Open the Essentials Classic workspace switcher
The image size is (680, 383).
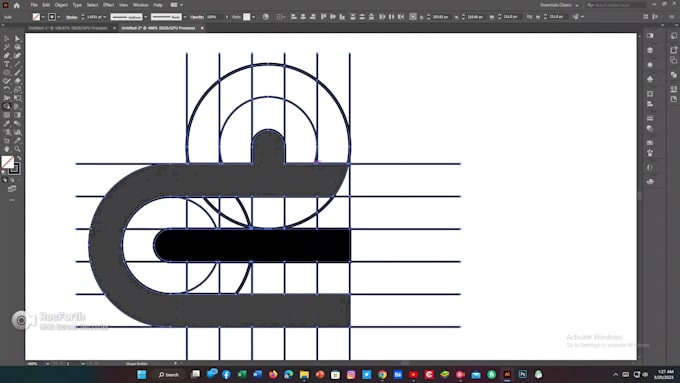click(559, 5)
